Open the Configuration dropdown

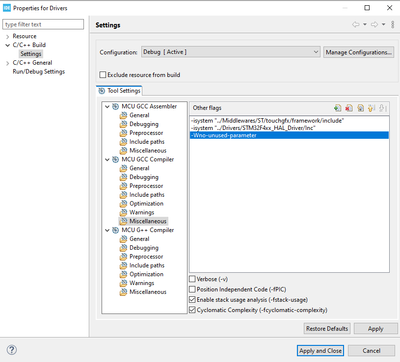pyautogui.click(x=231, y=52)
